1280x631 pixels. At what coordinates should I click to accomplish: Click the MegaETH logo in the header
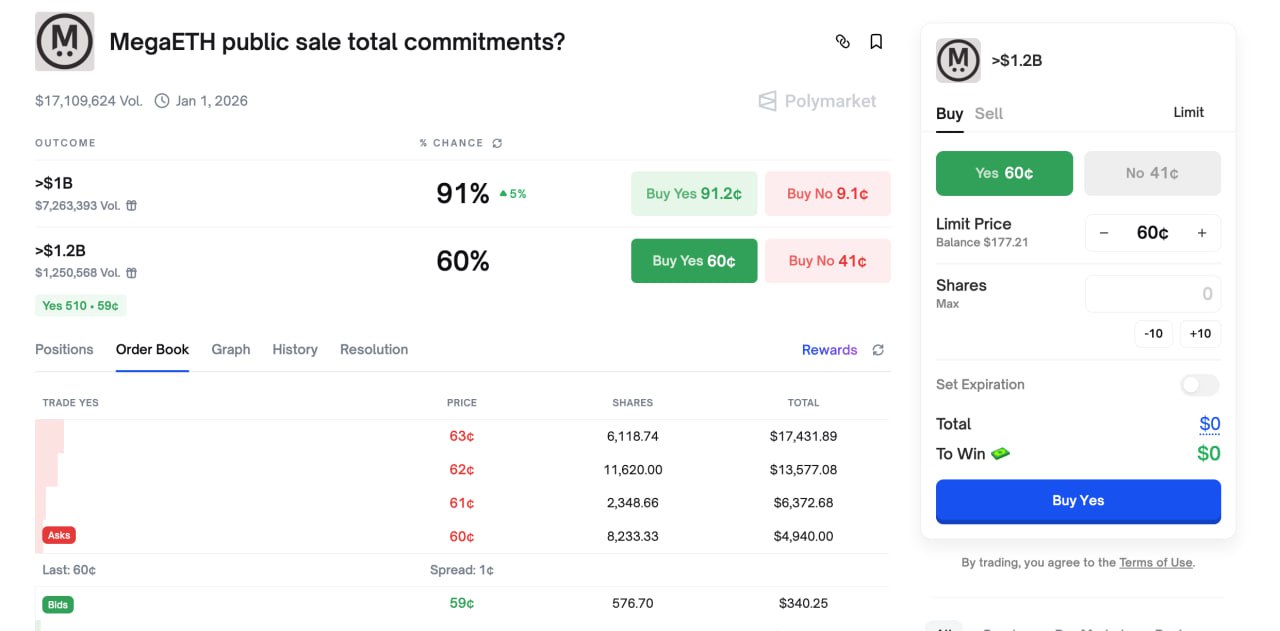[x=64, y=42]
